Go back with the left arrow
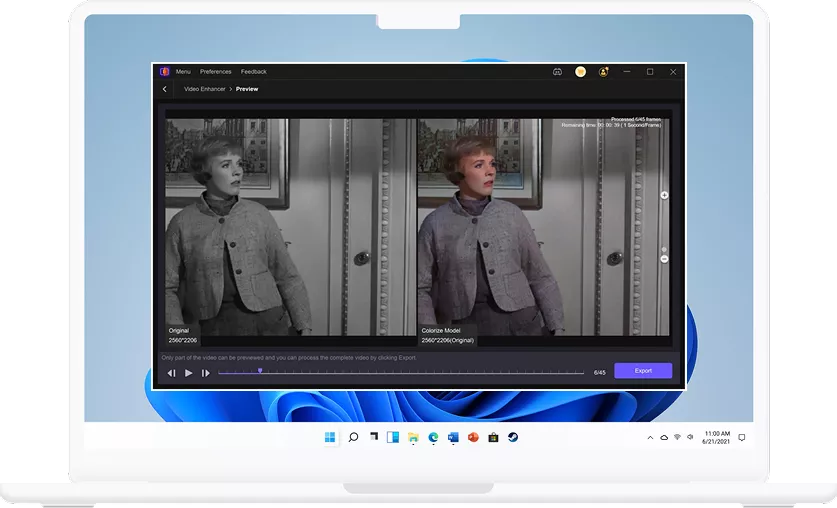The width and height of the screenshot is (837, 508). (x=164, y=89)
